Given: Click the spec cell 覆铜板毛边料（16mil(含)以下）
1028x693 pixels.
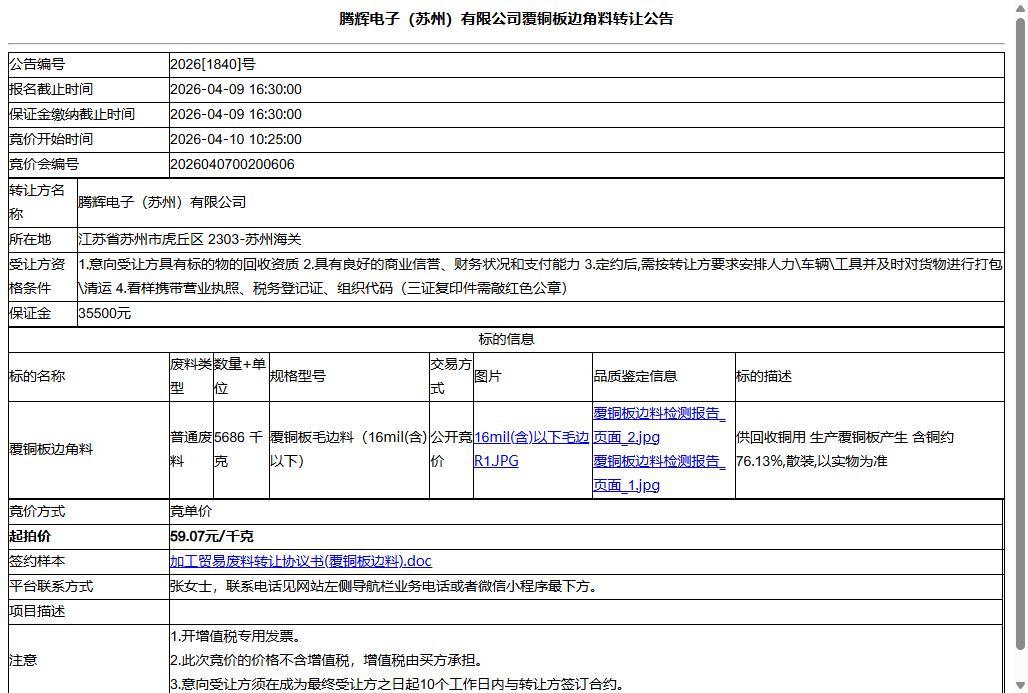Looking at the screenshot, I should tap(349, 450).
